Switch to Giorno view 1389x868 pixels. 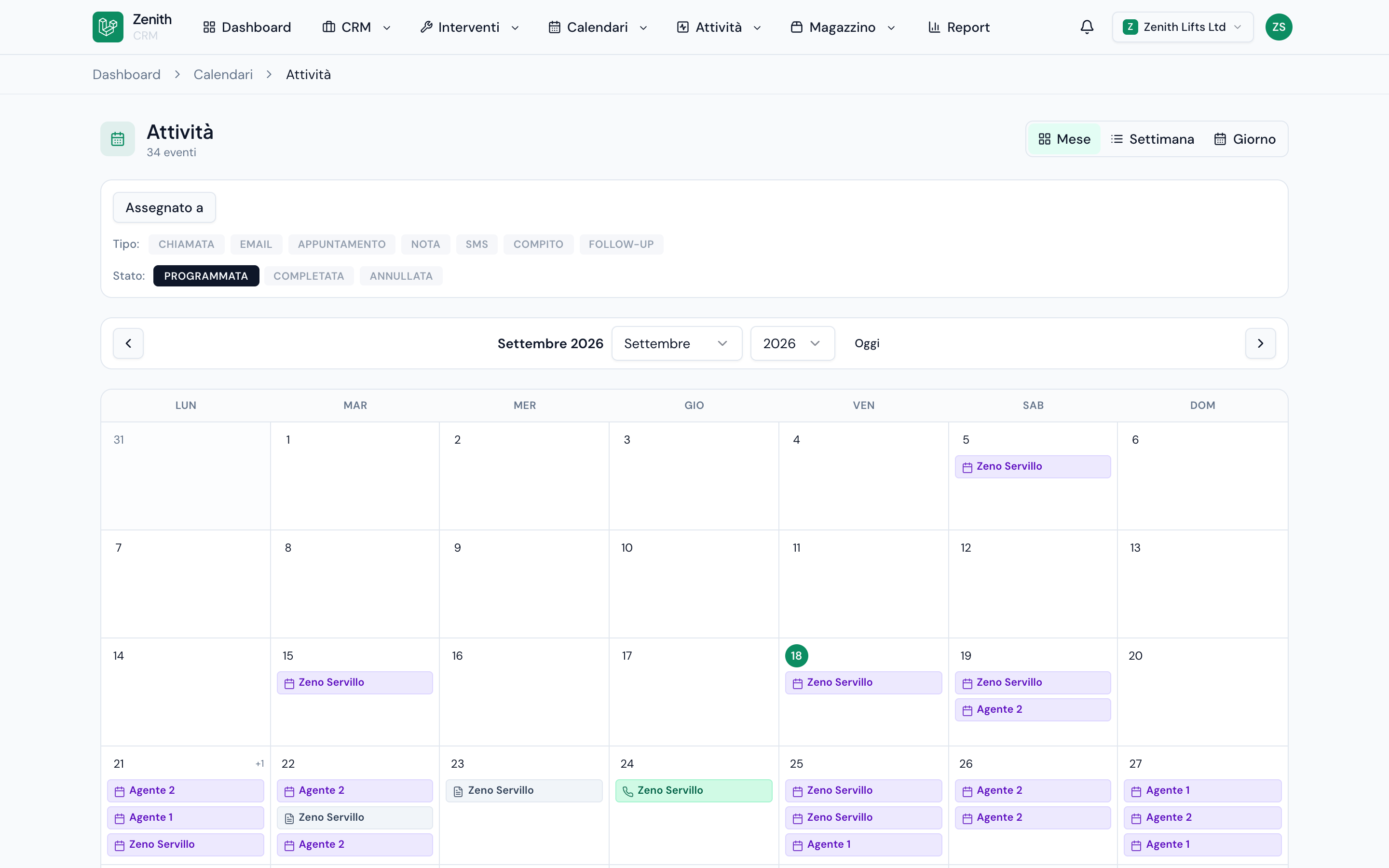(1245, 139)
